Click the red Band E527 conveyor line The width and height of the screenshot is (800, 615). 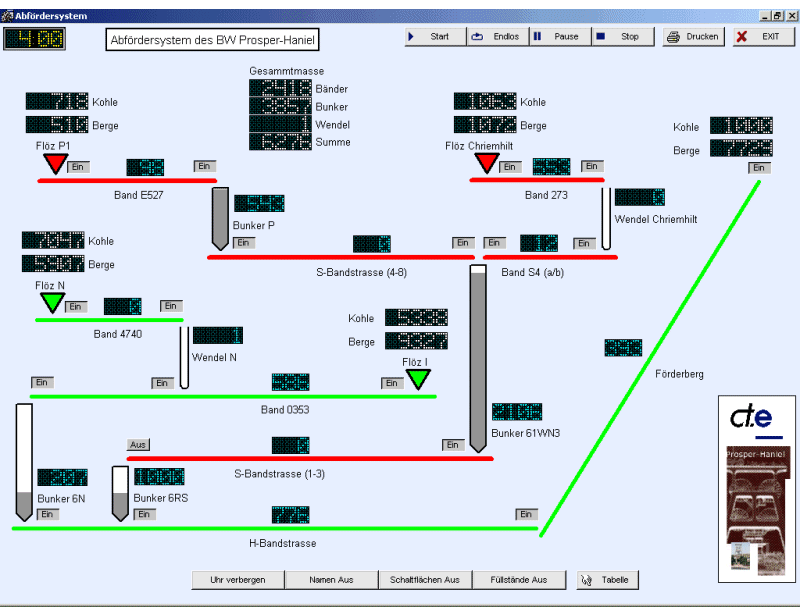click(x=127, y=181)
